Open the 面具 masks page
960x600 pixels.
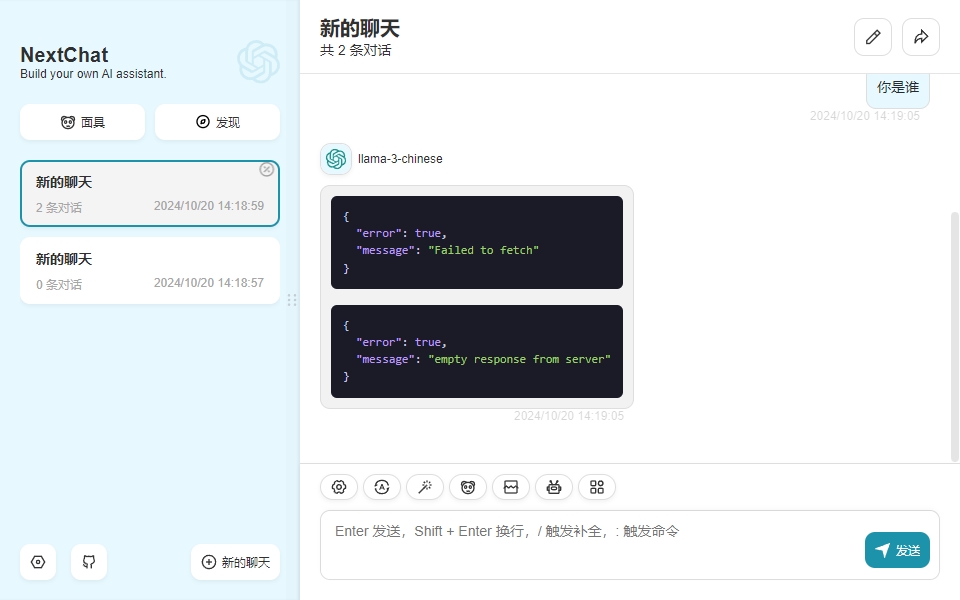[82, 122]
